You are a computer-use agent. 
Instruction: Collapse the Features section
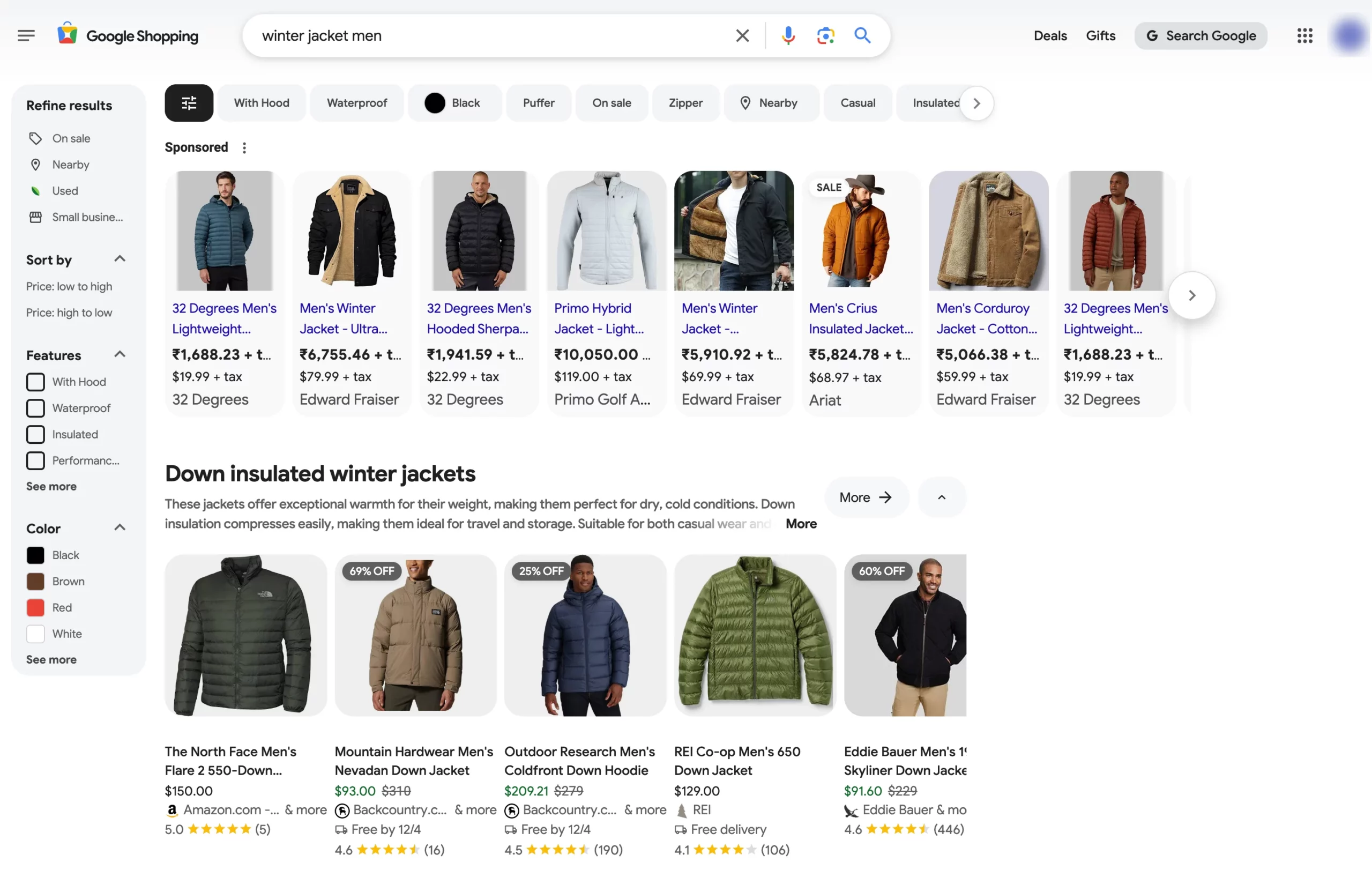(119, 354)
